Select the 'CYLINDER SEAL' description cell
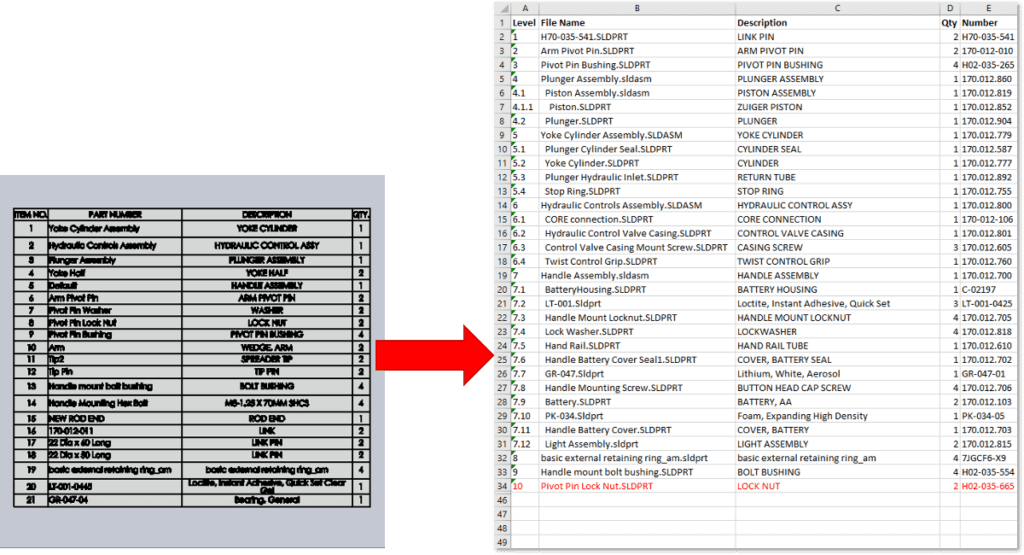 point(837,150)
